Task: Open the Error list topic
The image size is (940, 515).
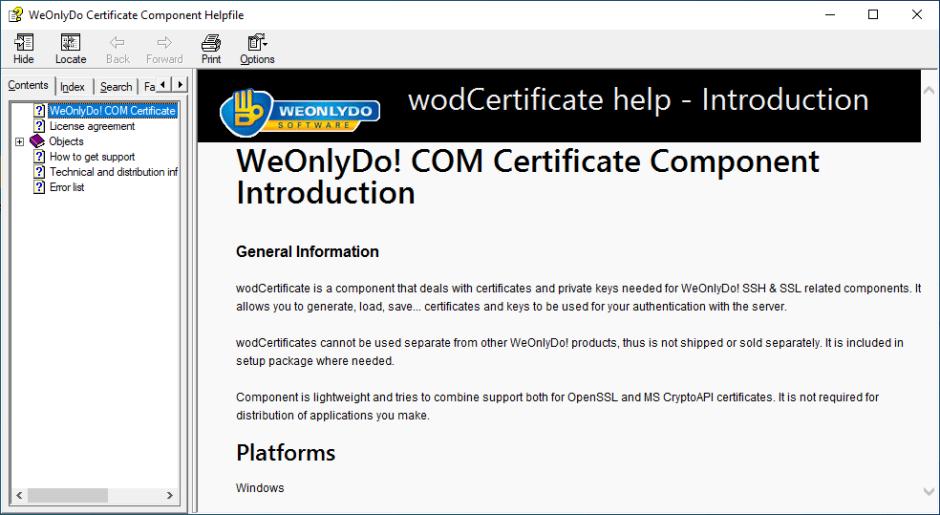Action: pos(67,187)
